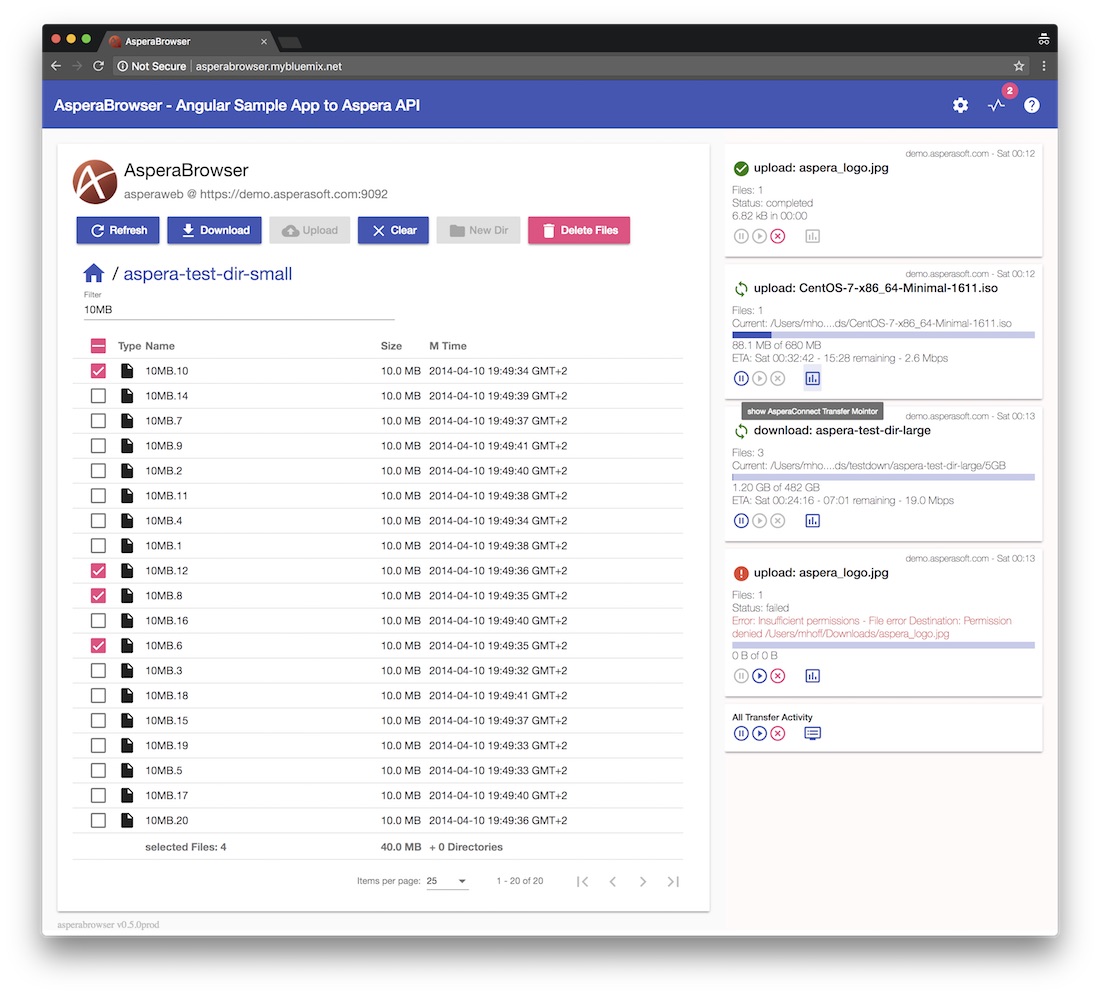Sort by the Size column header
Viewport: 1100px width, 996px height.
coord(391,346)
